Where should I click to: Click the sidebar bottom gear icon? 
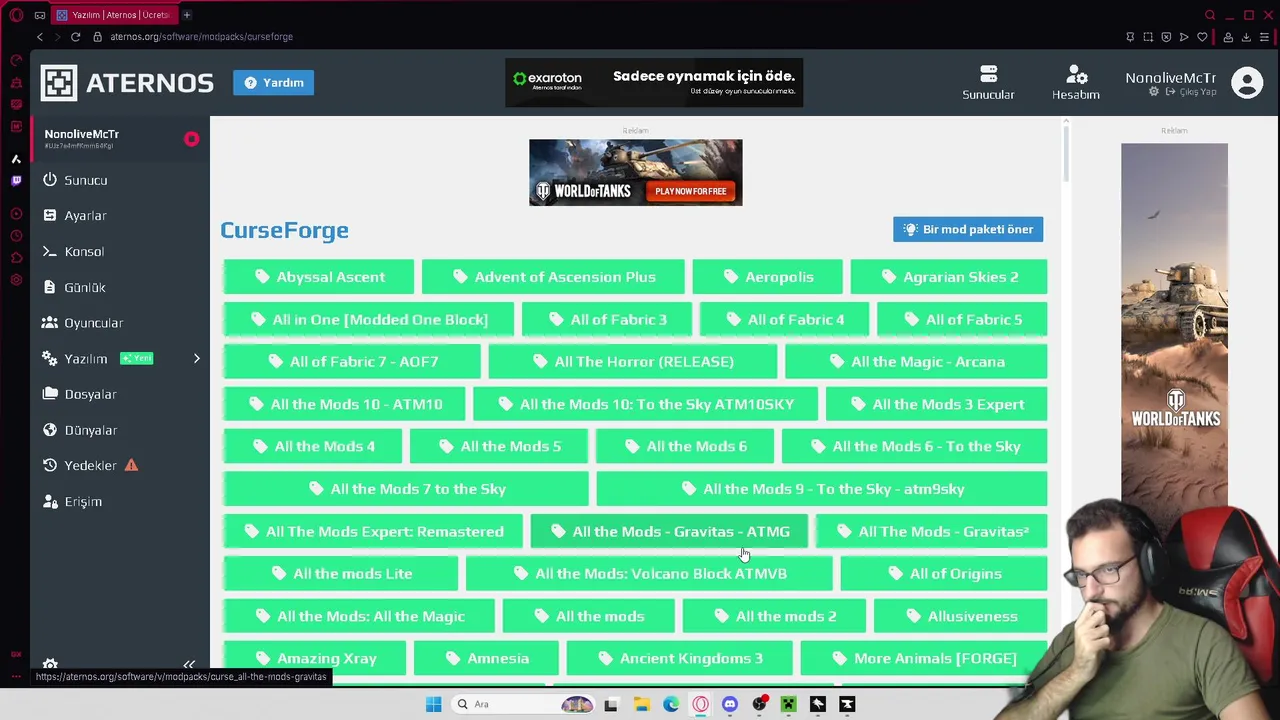coord(50,664)
